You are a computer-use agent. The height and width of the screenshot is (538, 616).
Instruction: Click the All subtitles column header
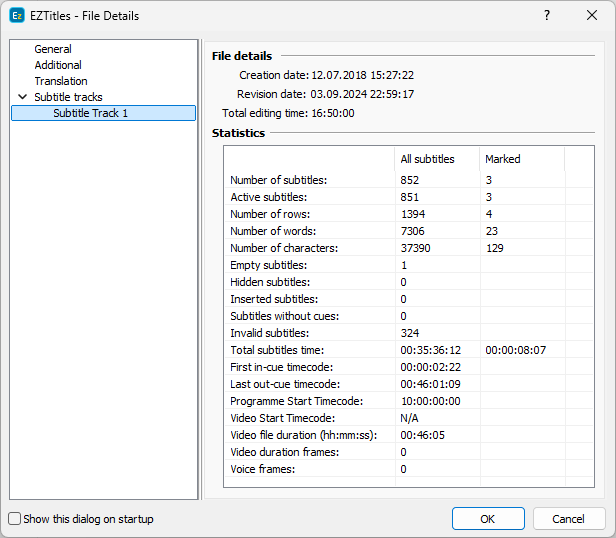click(427, 159)
